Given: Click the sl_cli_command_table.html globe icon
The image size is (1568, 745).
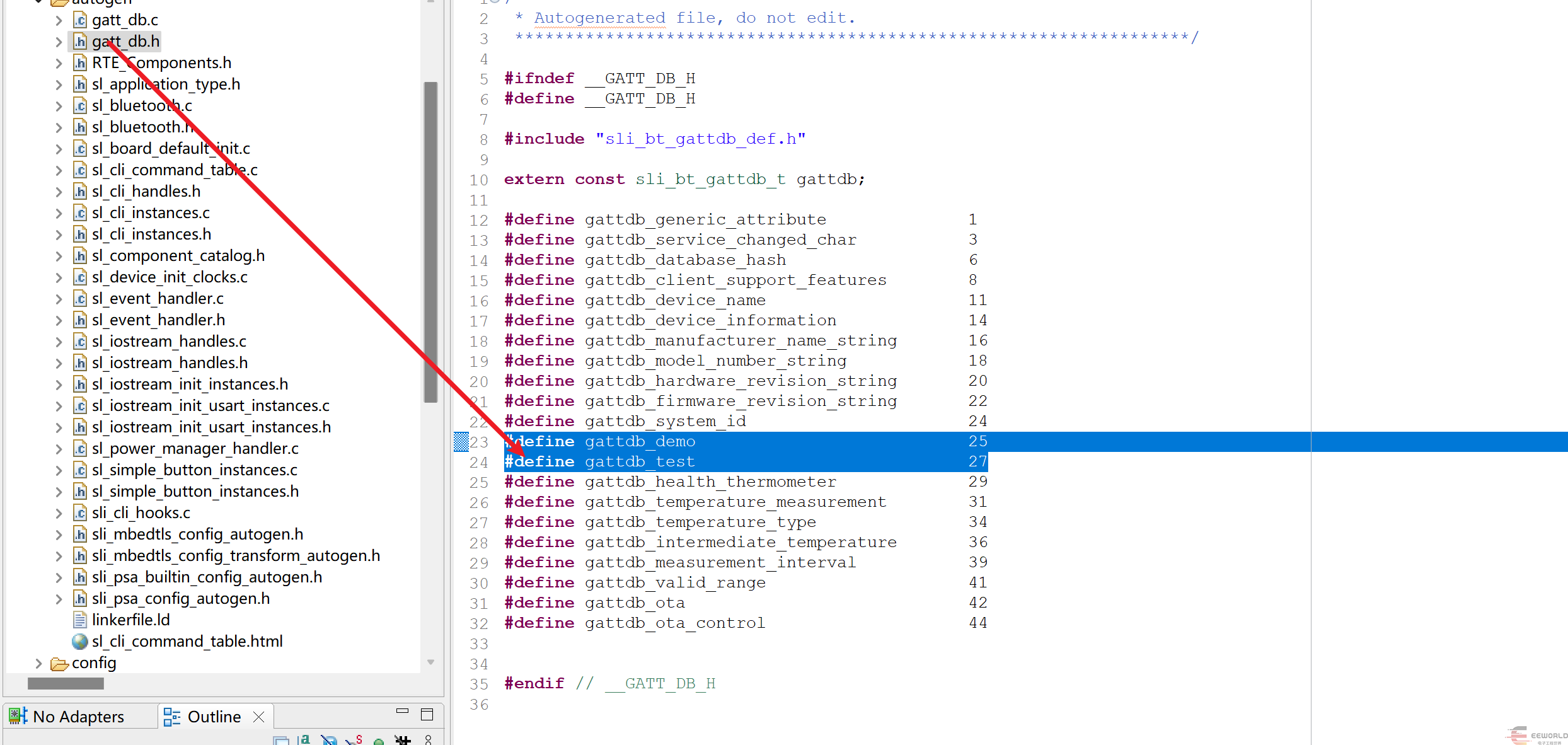Looking at the screenshot, I should point(80,642).
